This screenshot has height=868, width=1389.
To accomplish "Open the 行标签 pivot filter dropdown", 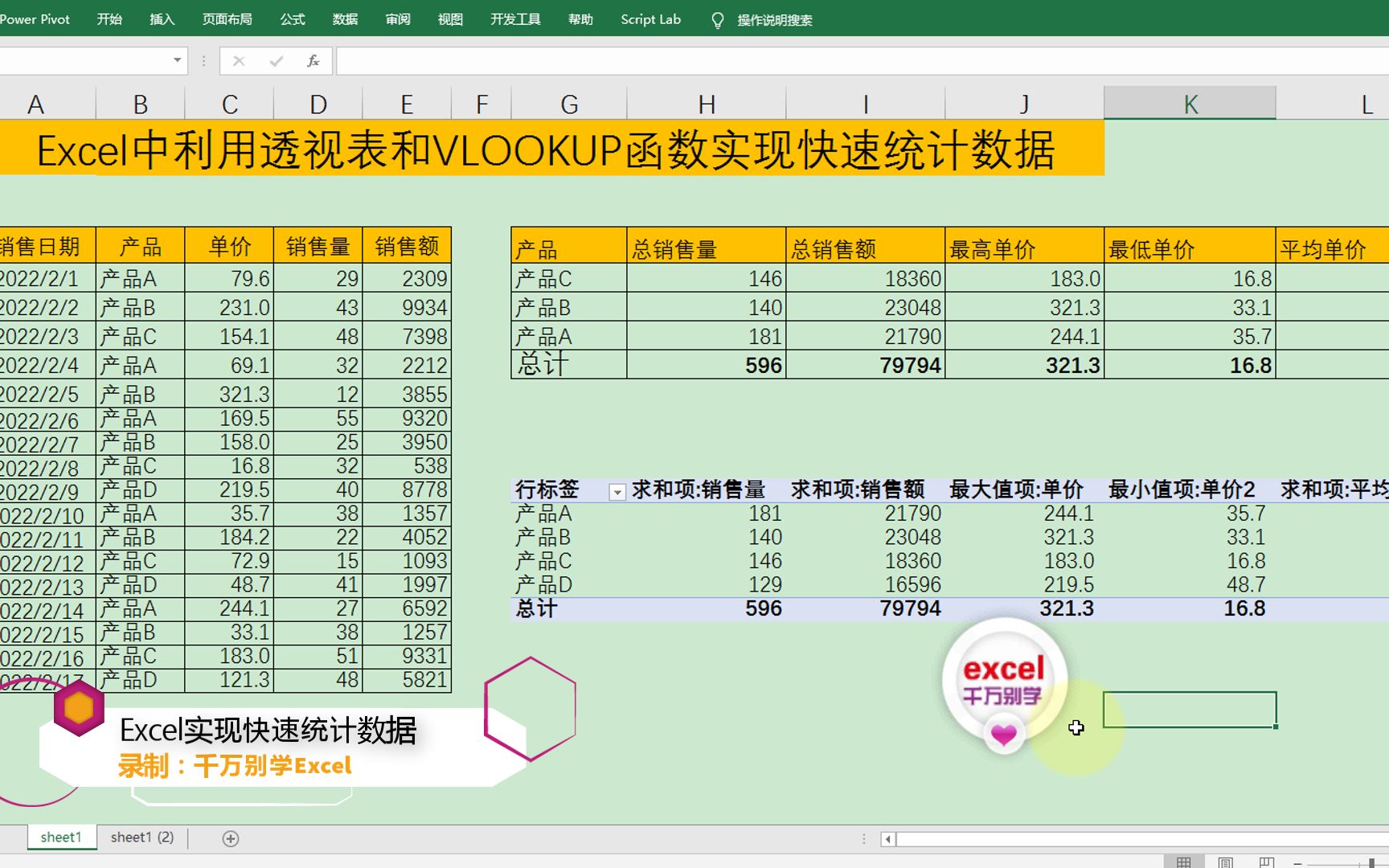I will 616,490.
